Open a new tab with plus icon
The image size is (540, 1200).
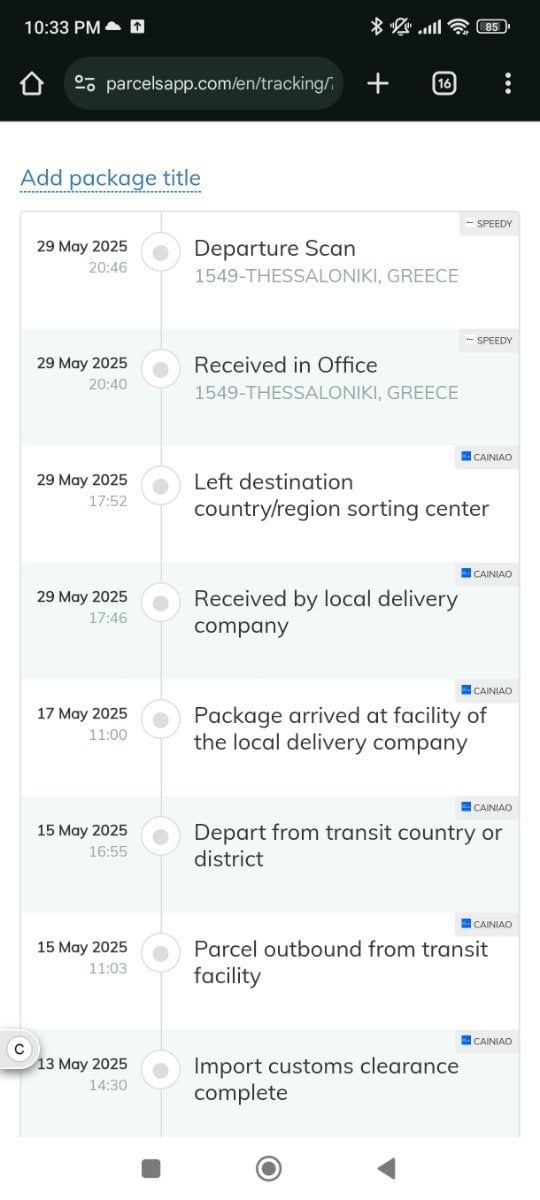pyautogui.click(x=378, y=84)
